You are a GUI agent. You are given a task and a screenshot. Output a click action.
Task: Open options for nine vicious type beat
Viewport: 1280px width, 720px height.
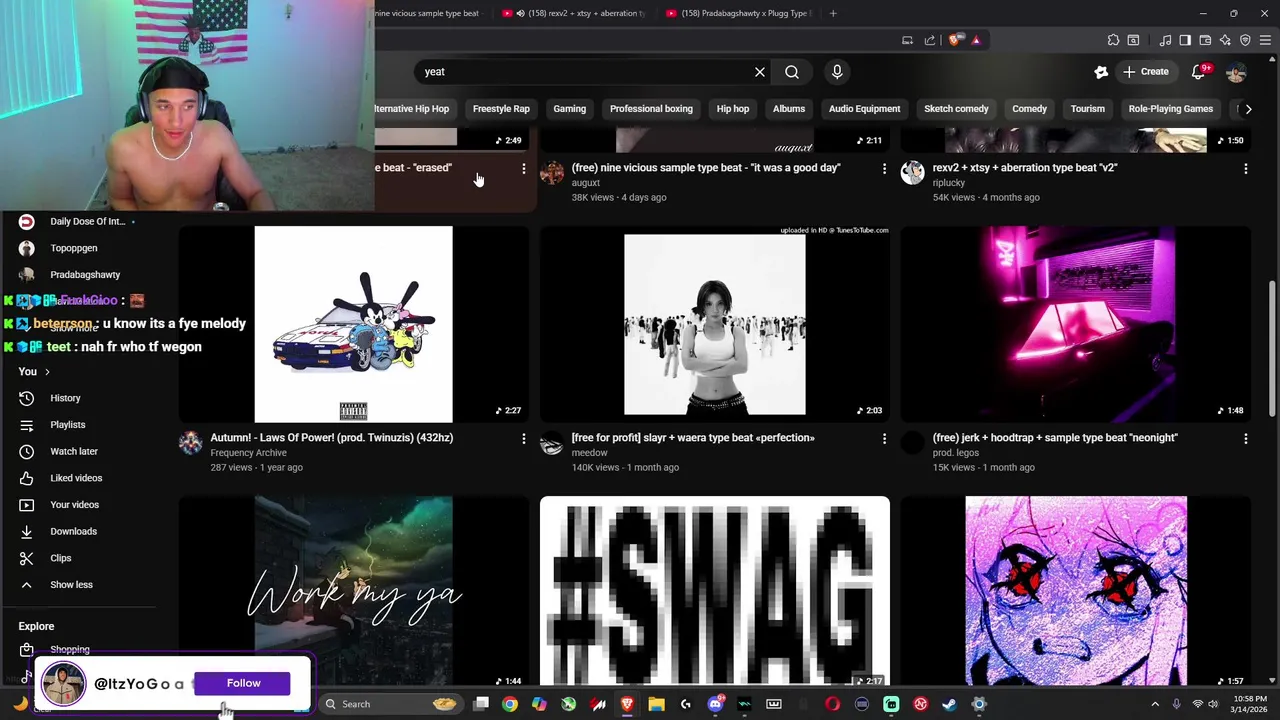click(884, 169)
